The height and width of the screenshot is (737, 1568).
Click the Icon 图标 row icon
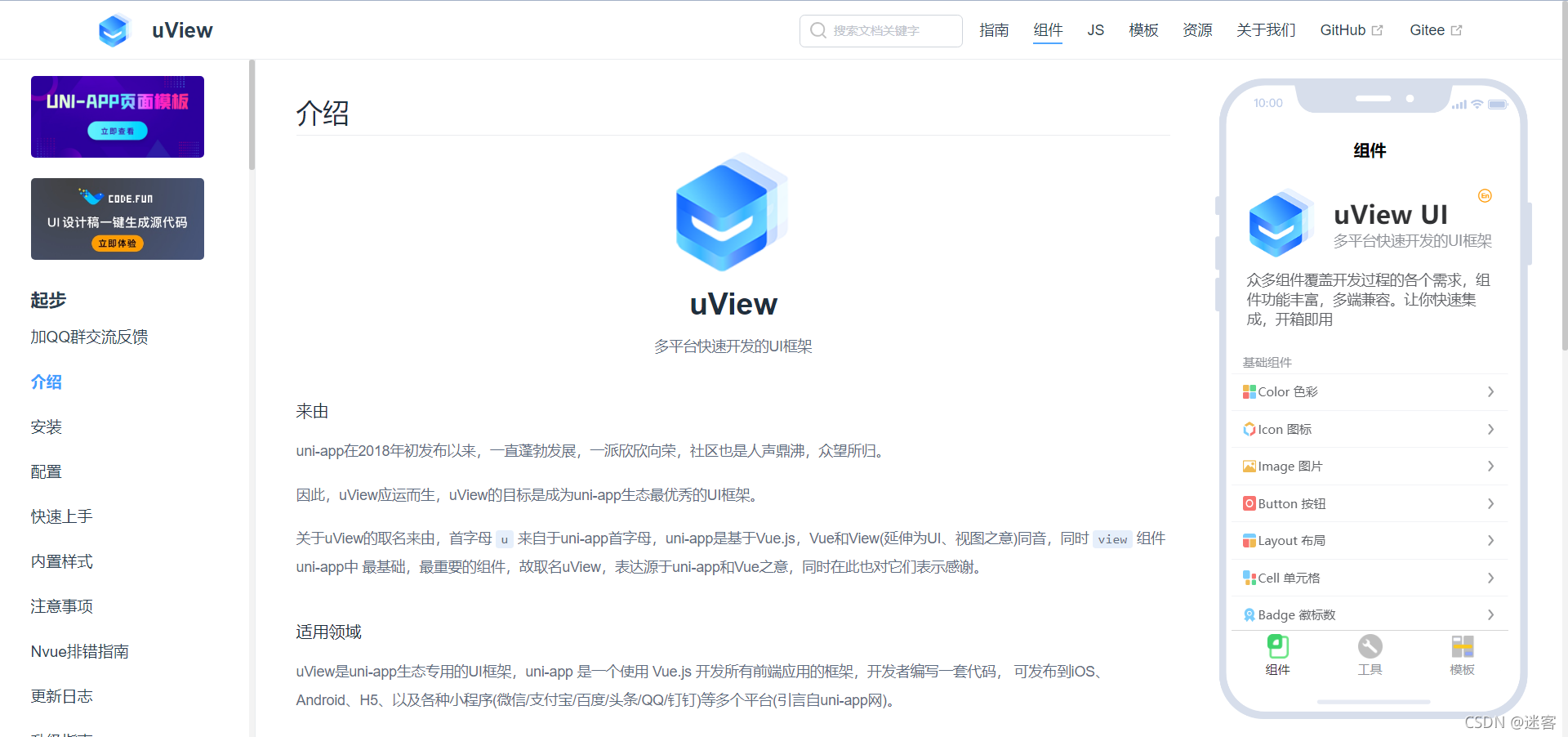tap(1249, 429)
